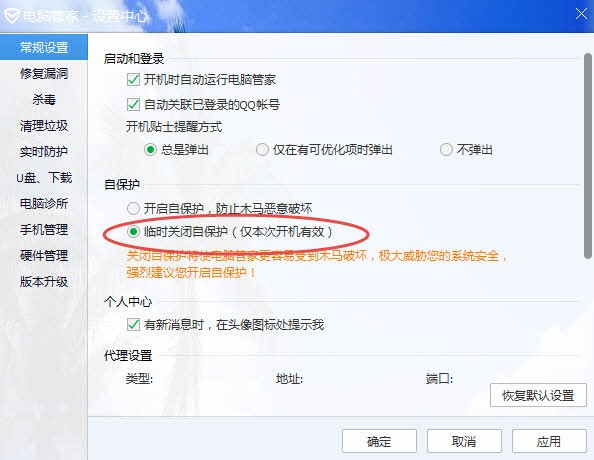Disable 有新消息时在头像图标处提示我 checkbox
The width and height of the screenshot is (594, 460).
point(133,324)
